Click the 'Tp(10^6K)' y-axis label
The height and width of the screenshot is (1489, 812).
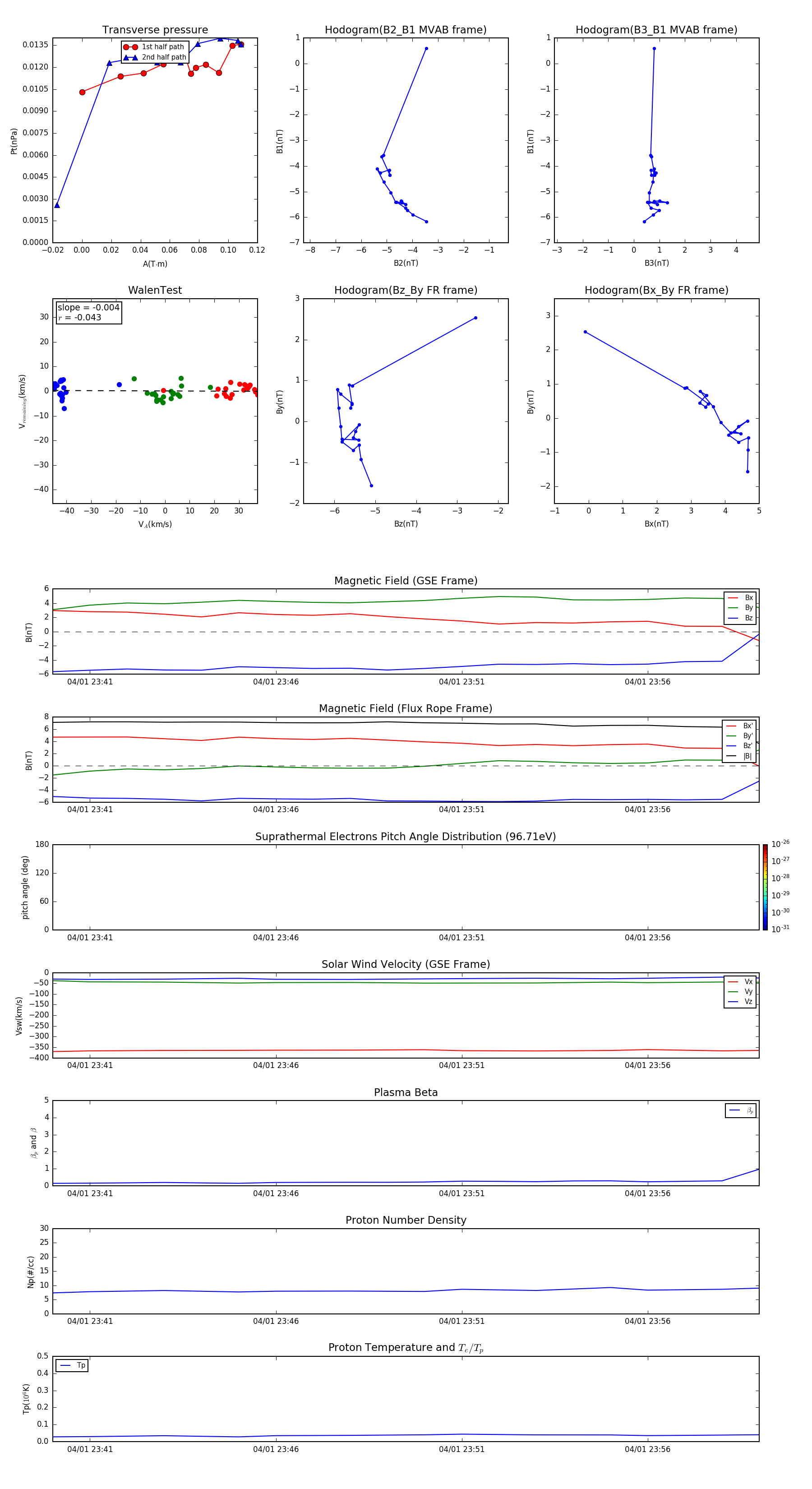click(x=26, y=1399)
